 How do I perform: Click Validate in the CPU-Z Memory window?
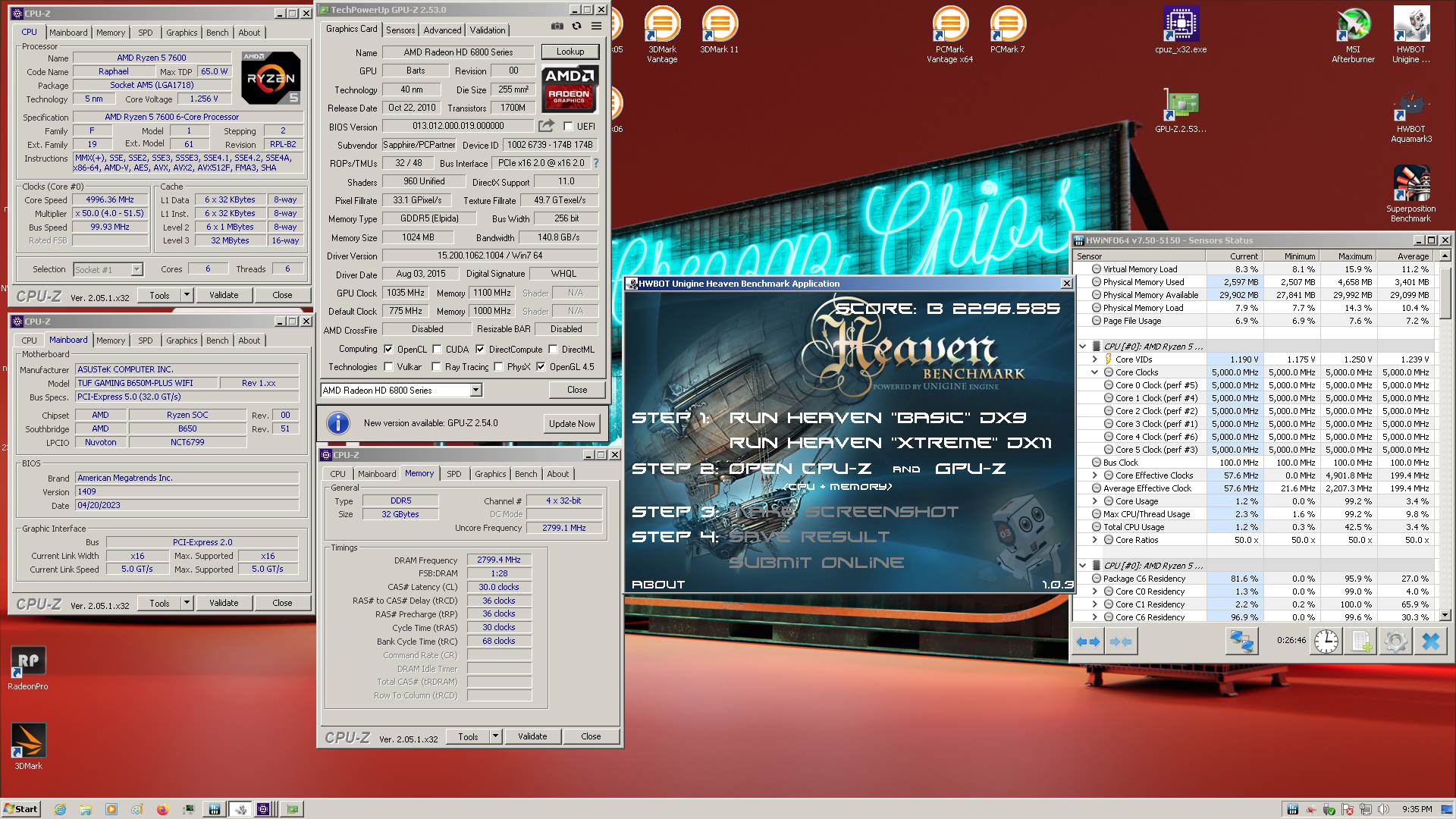[532, 736]
